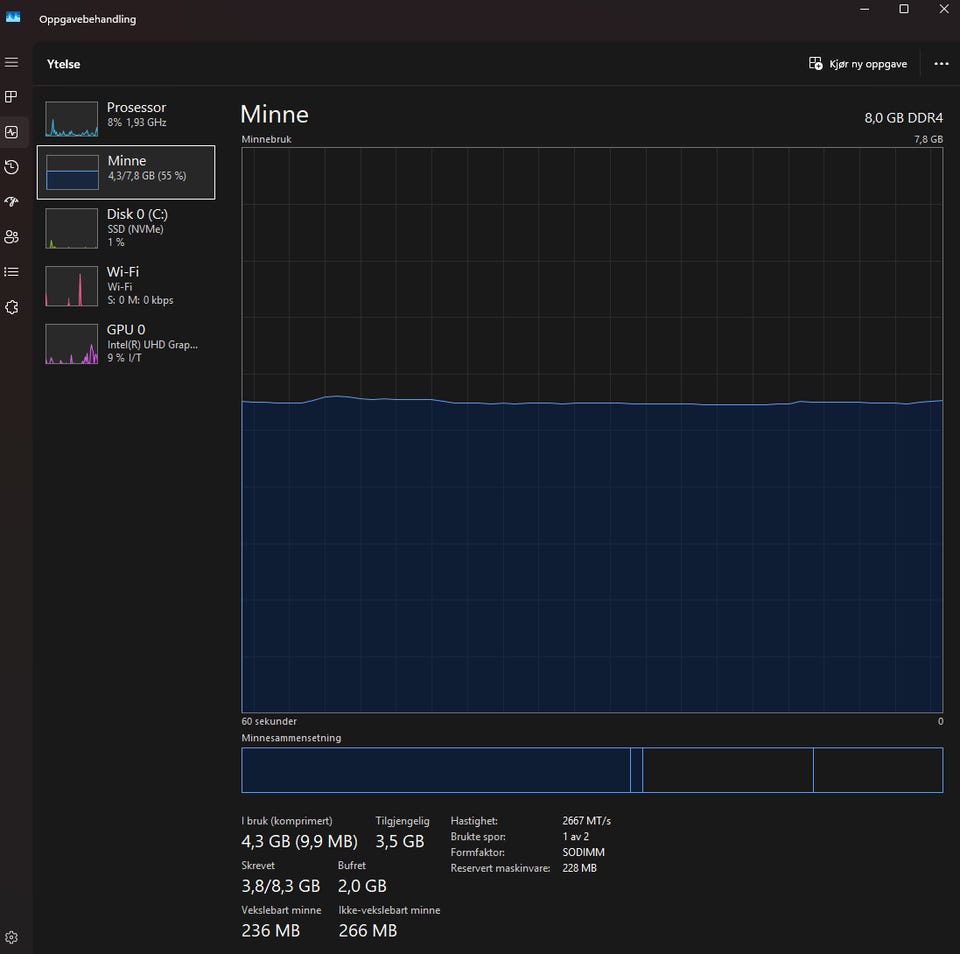The width and height of the screenshot is (960, 954).
Task: Open the Services page icon
Action: (x=12, y=307)
